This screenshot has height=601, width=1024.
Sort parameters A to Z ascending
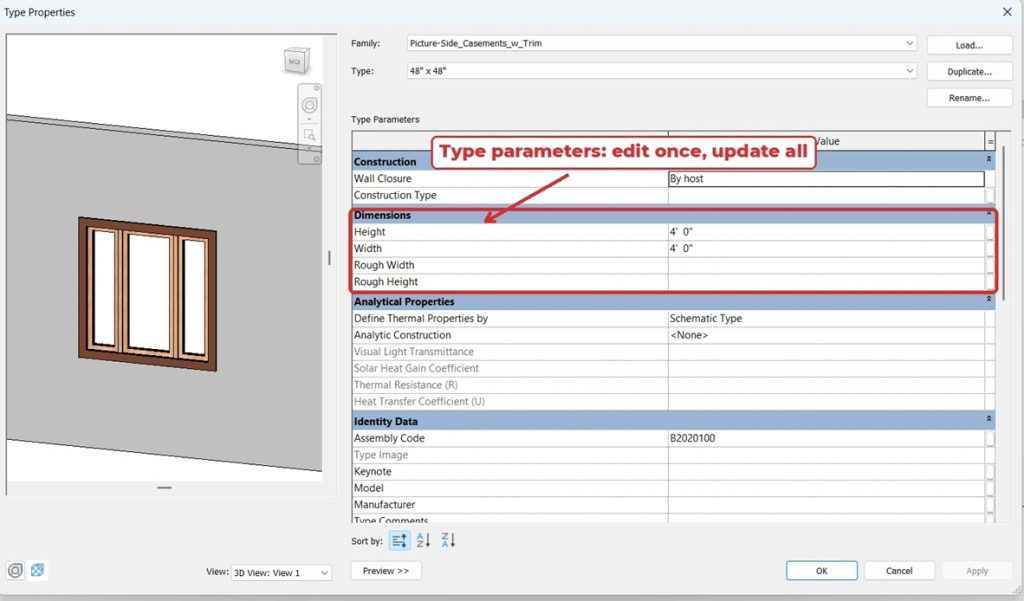[x=423, y=540]
